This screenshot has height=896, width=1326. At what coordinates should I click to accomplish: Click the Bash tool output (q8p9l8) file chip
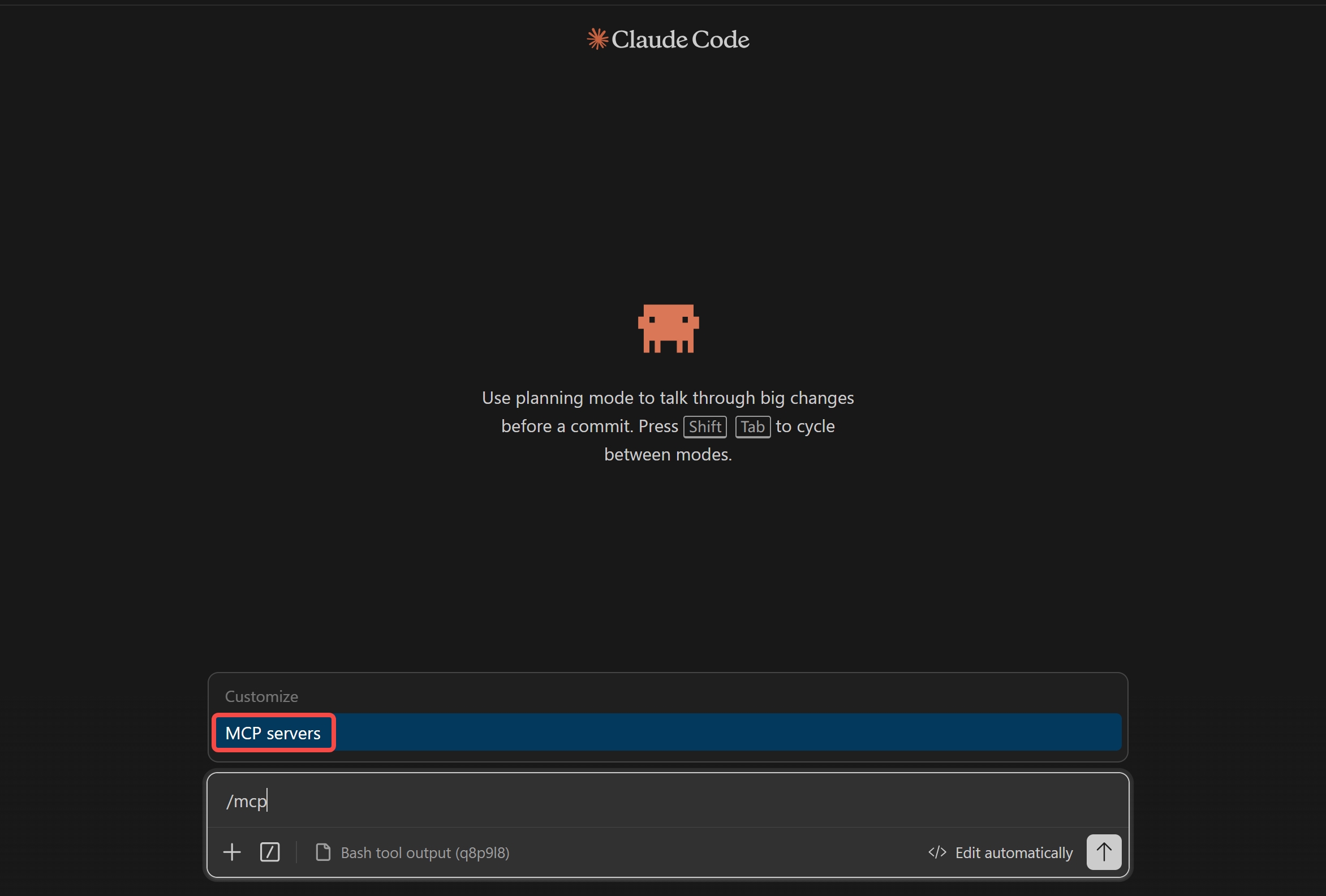pos(412,852)
